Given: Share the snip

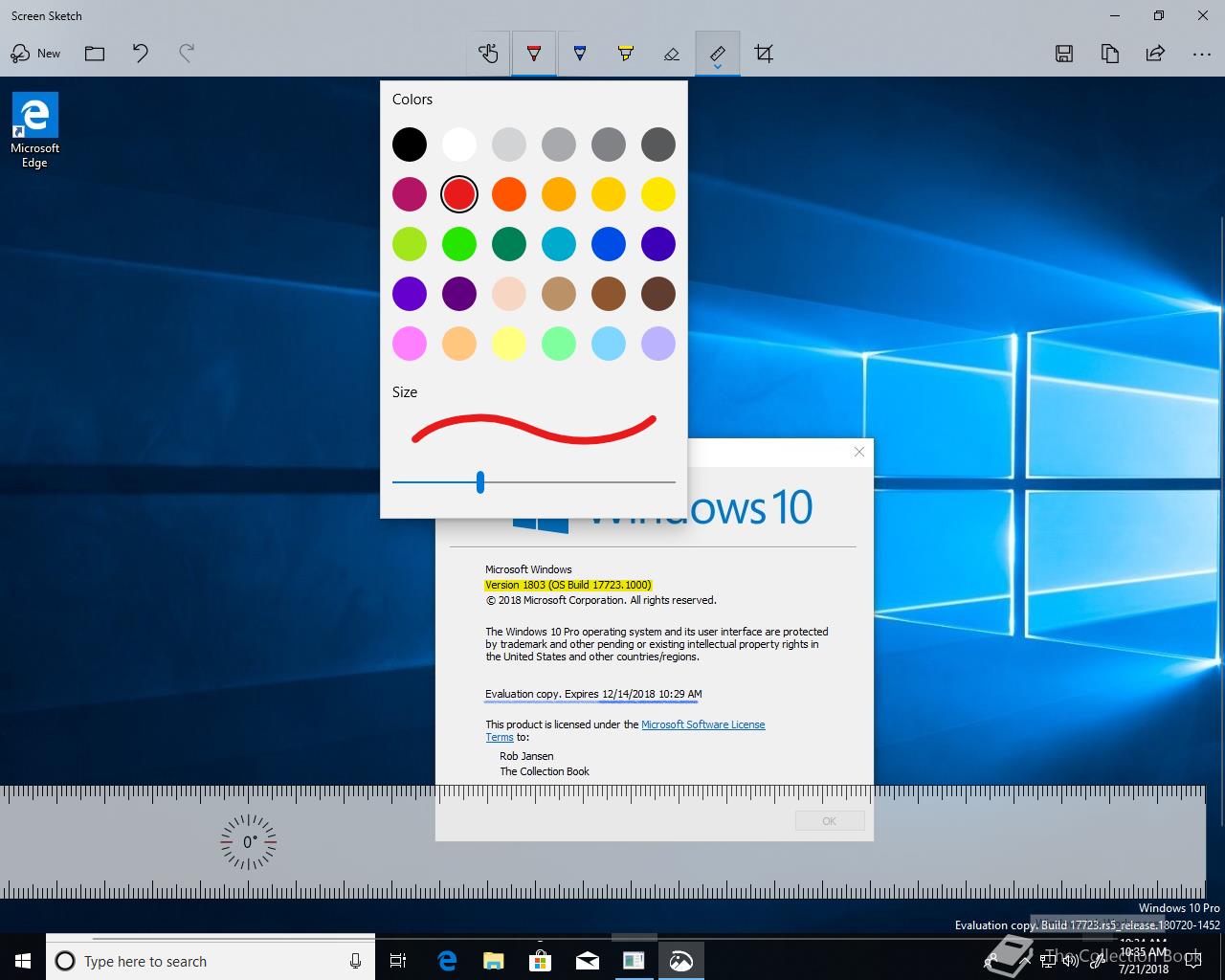Looking at the screenshot, I should click(x=1156, y=54).
